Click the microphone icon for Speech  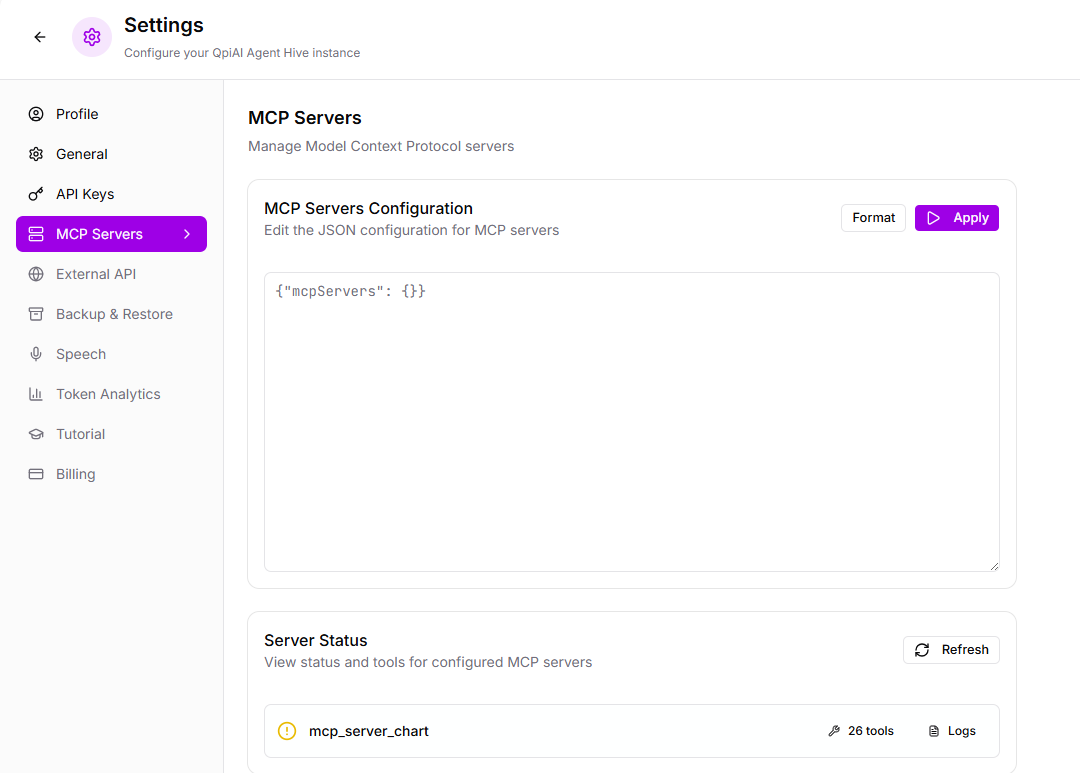[36, 354]
